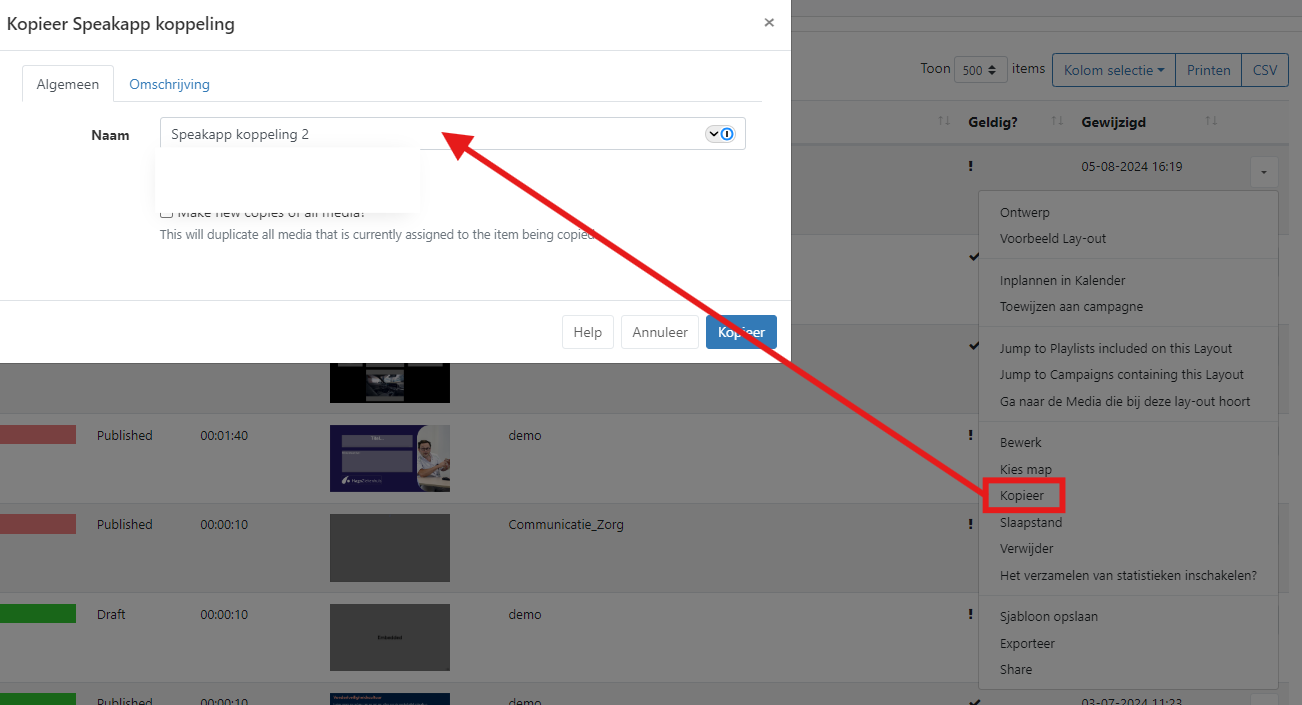Click the sort arrows right of Gewijzigd
The width and height of the screenshot is (1302, 705).
pos(1211,122)
